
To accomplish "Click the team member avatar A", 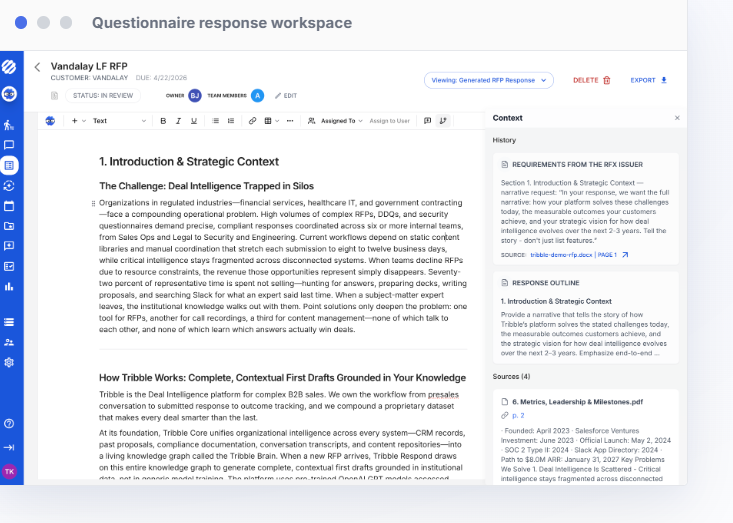I will (x=257, y=95).
